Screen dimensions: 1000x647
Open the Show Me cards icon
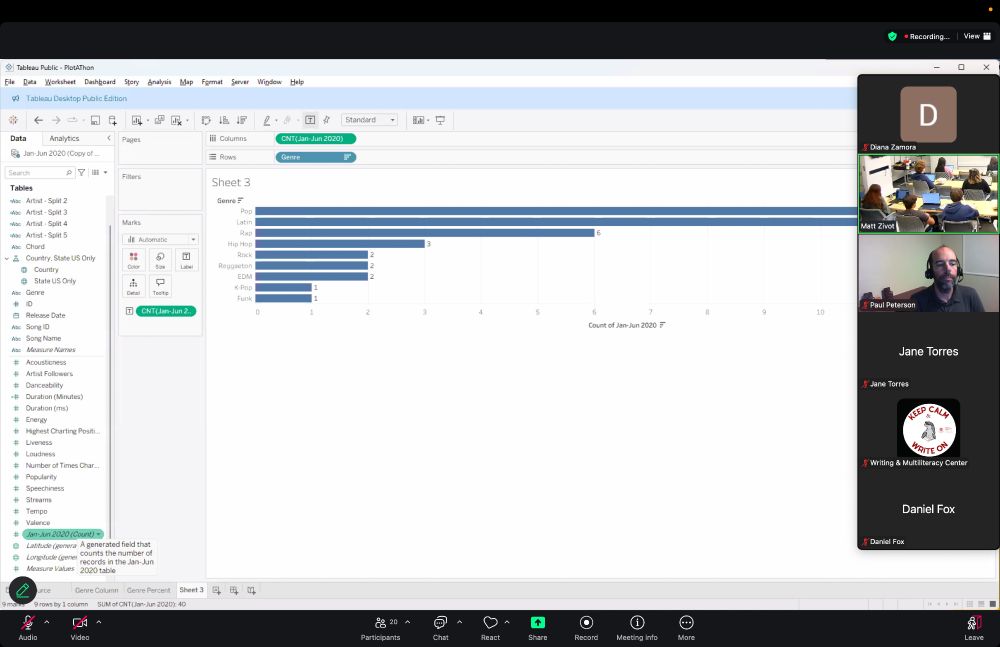point(418,120)
